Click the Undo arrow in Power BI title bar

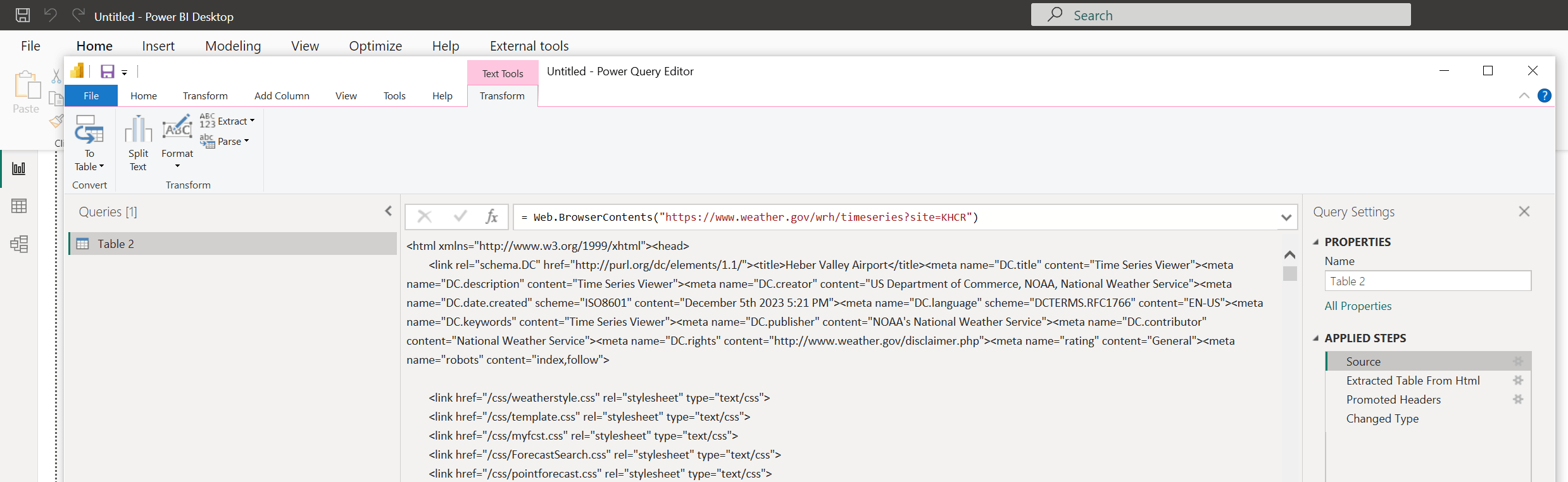point(51,15)
